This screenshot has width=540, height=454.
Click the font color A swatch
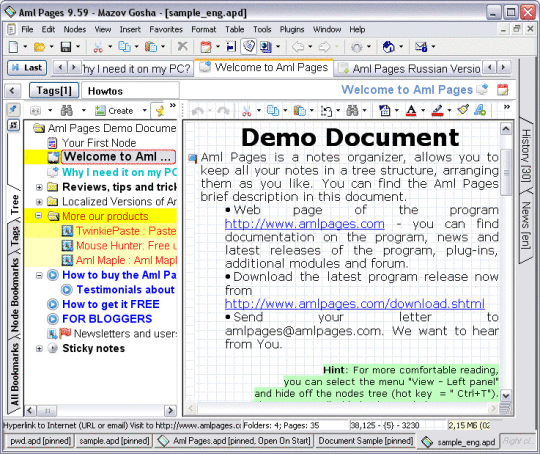(x=411, y=111)
